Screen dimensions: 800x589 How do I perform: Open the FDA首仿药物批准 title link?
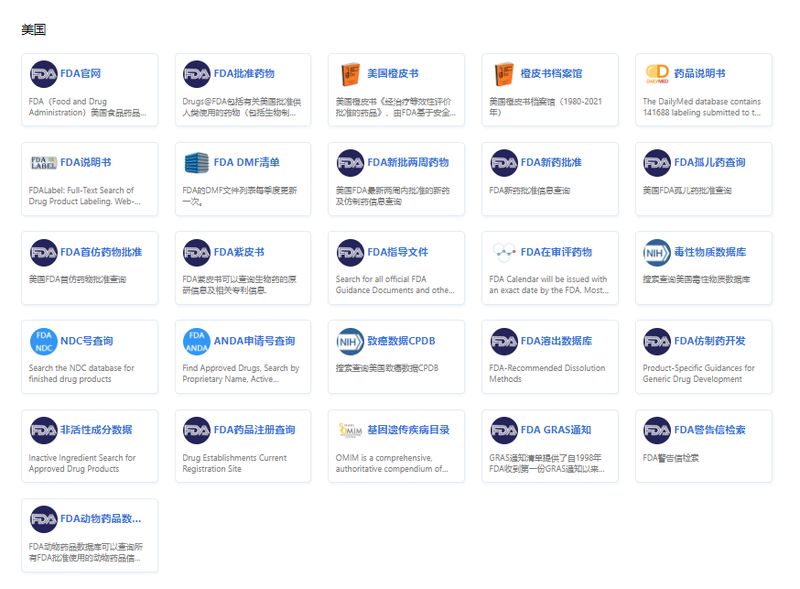101,252
